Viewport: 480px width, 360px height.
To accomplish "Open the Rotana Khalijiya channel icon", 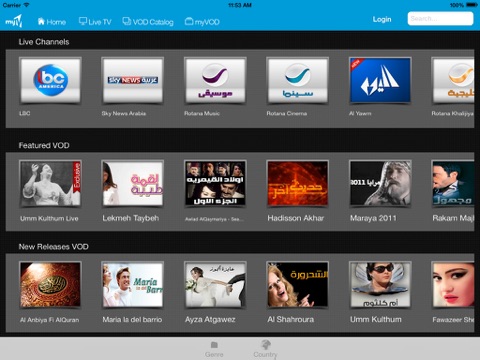I will click(x=453, y=80).
